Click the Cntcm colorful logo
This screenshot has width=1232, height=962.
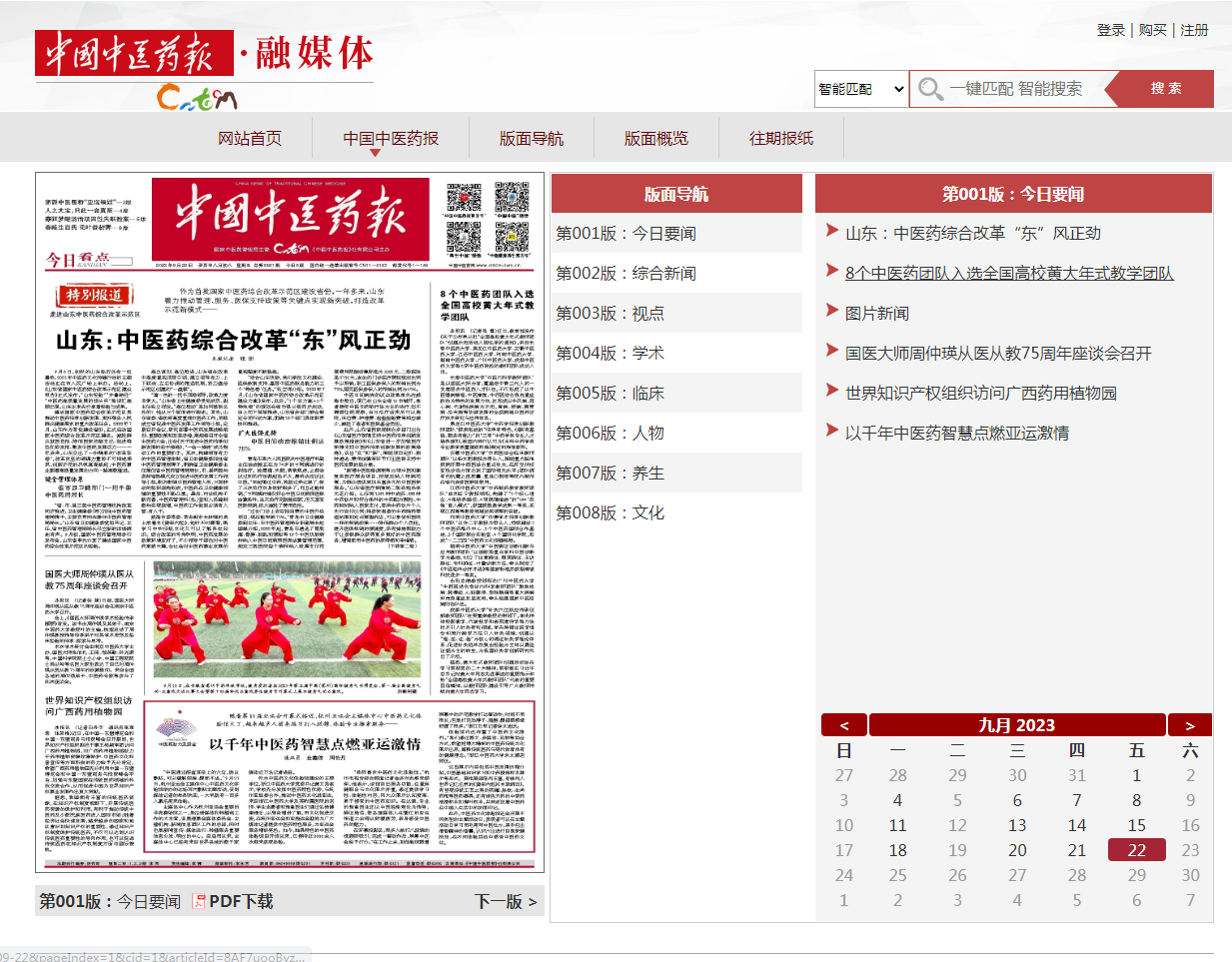(x=197, y=98)
